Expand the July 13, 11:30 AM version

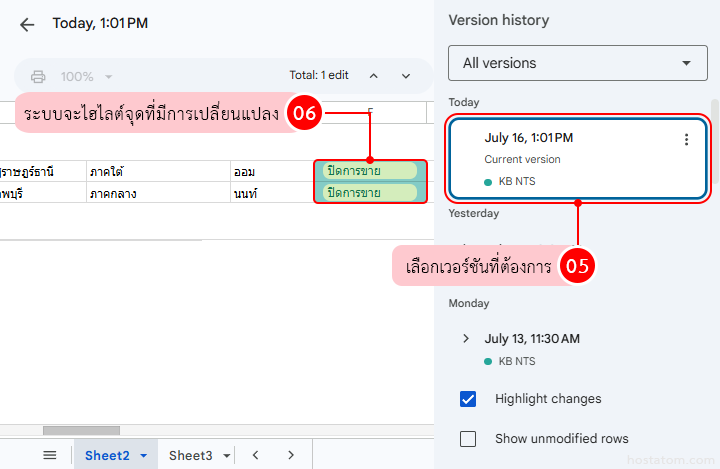[x=466, y=339]
